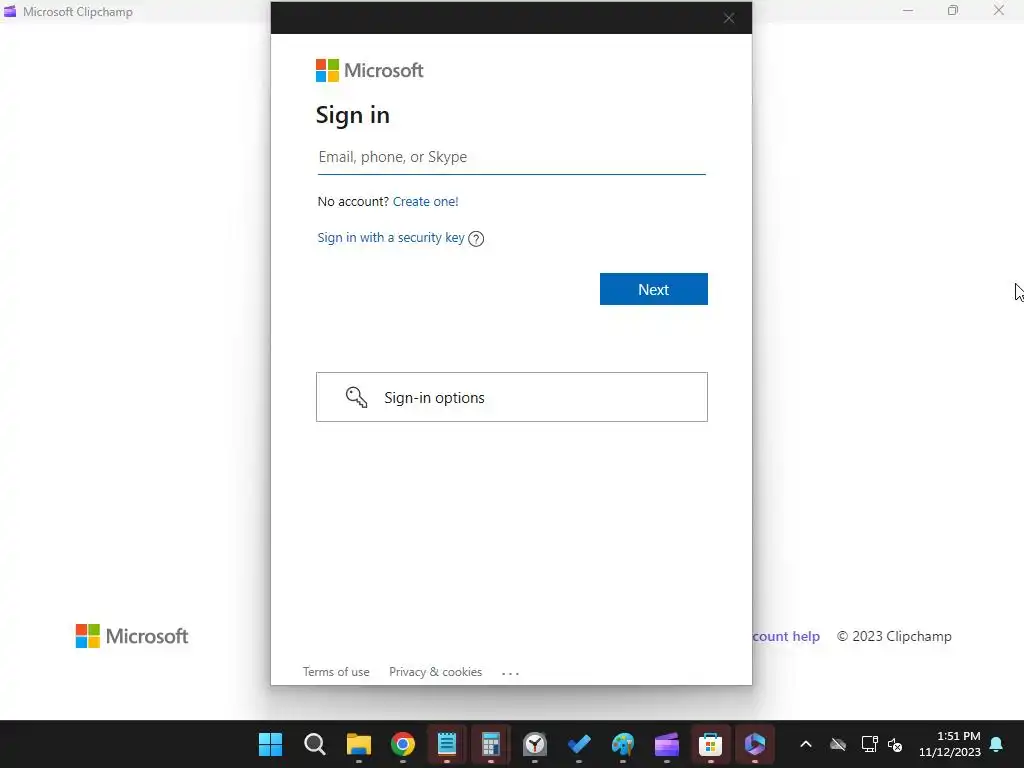The width and height of the screenshot is (1024, 768).
Task: Open taskbar Search
Action: pos(315,744)
